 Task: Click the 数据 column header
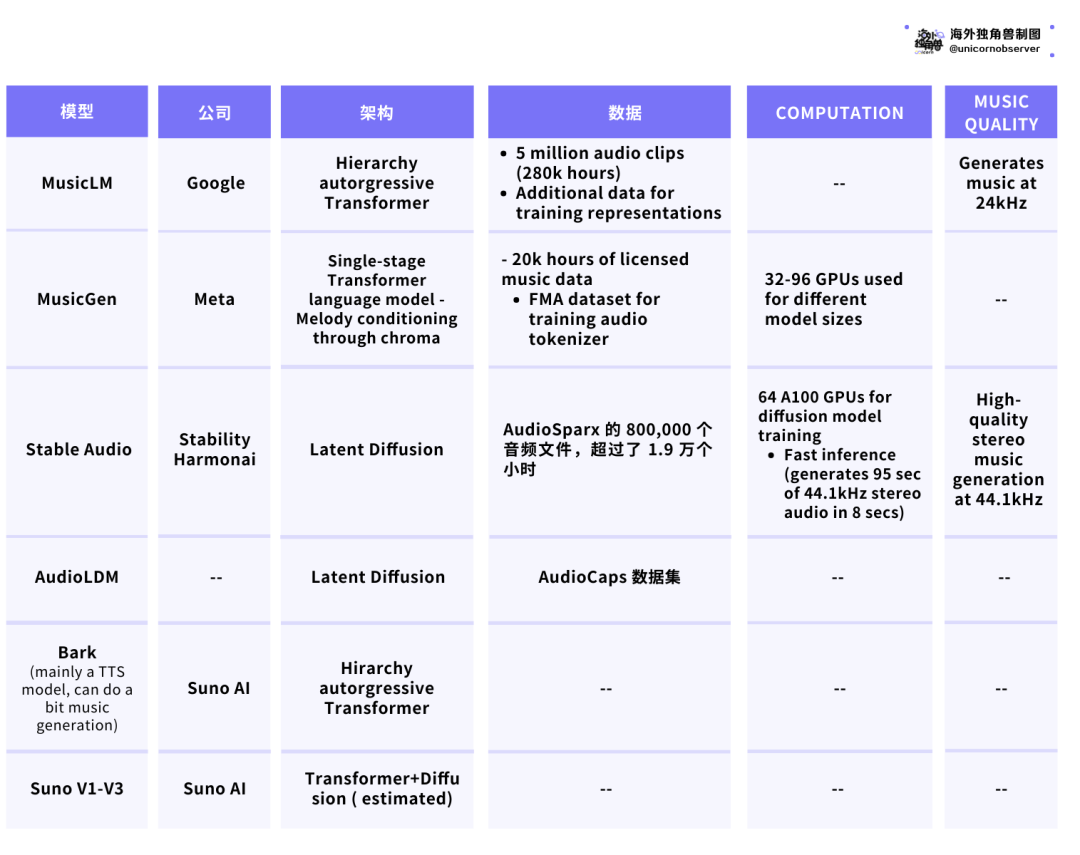610,112
